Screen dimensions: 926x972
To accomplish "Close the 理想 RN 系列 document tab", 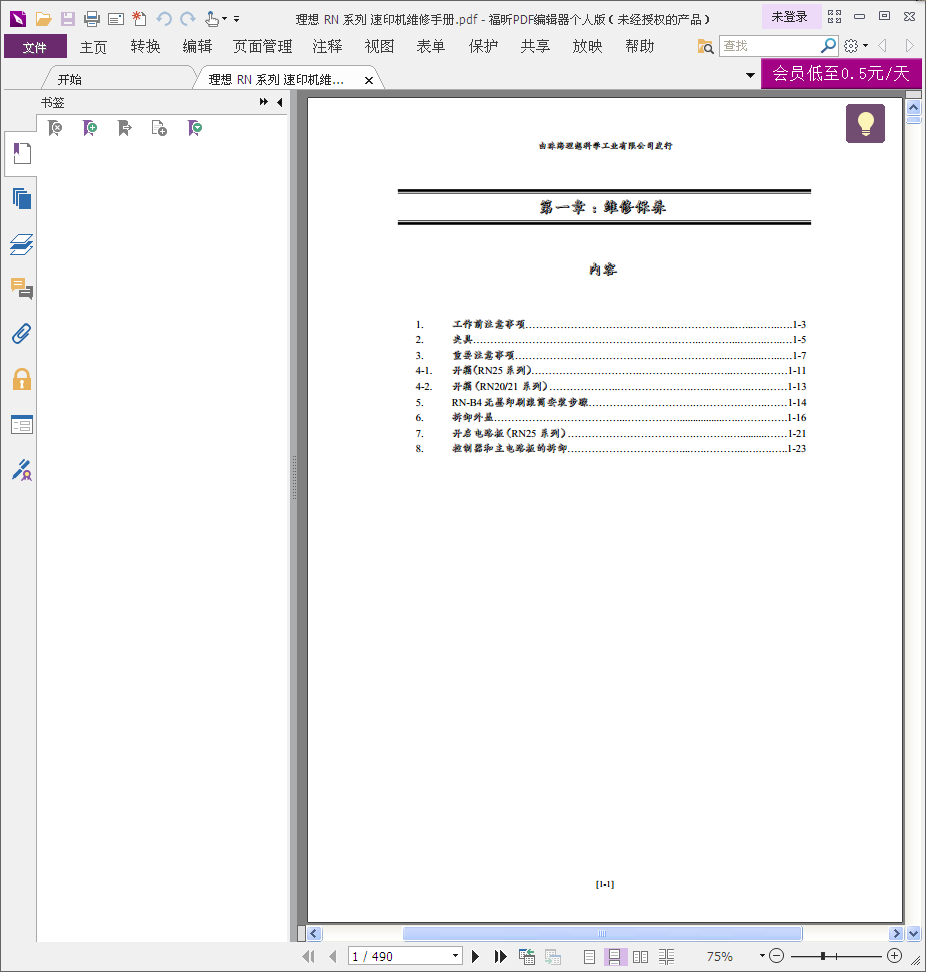I will coord(369,80).
